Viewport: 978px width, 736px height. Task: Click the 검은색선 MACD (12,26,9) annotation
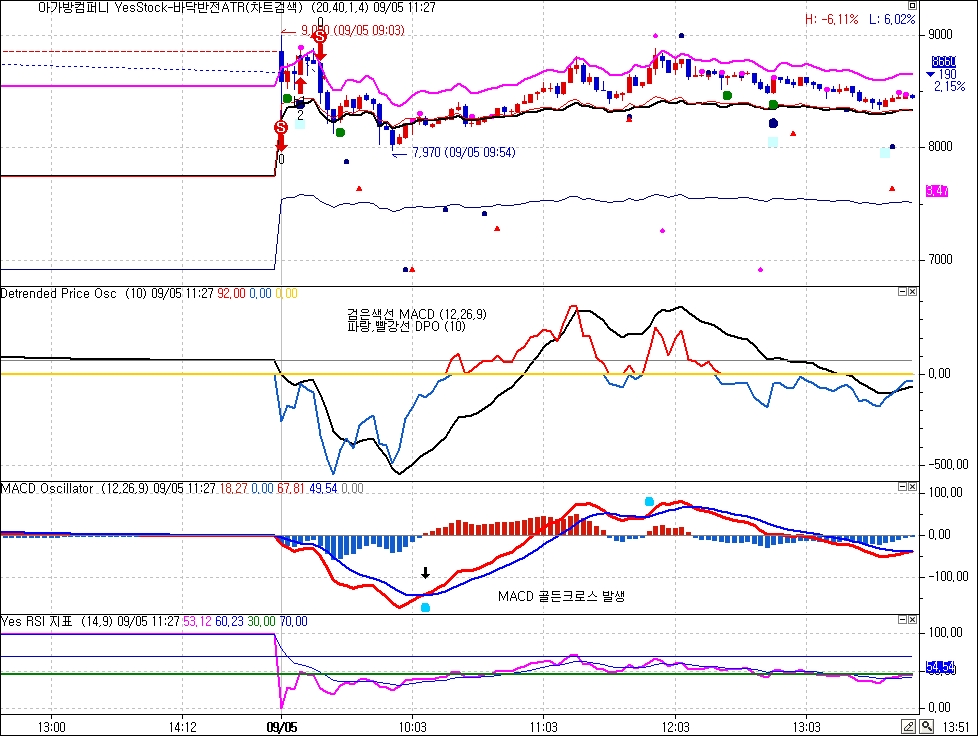[x=417, y=314]
